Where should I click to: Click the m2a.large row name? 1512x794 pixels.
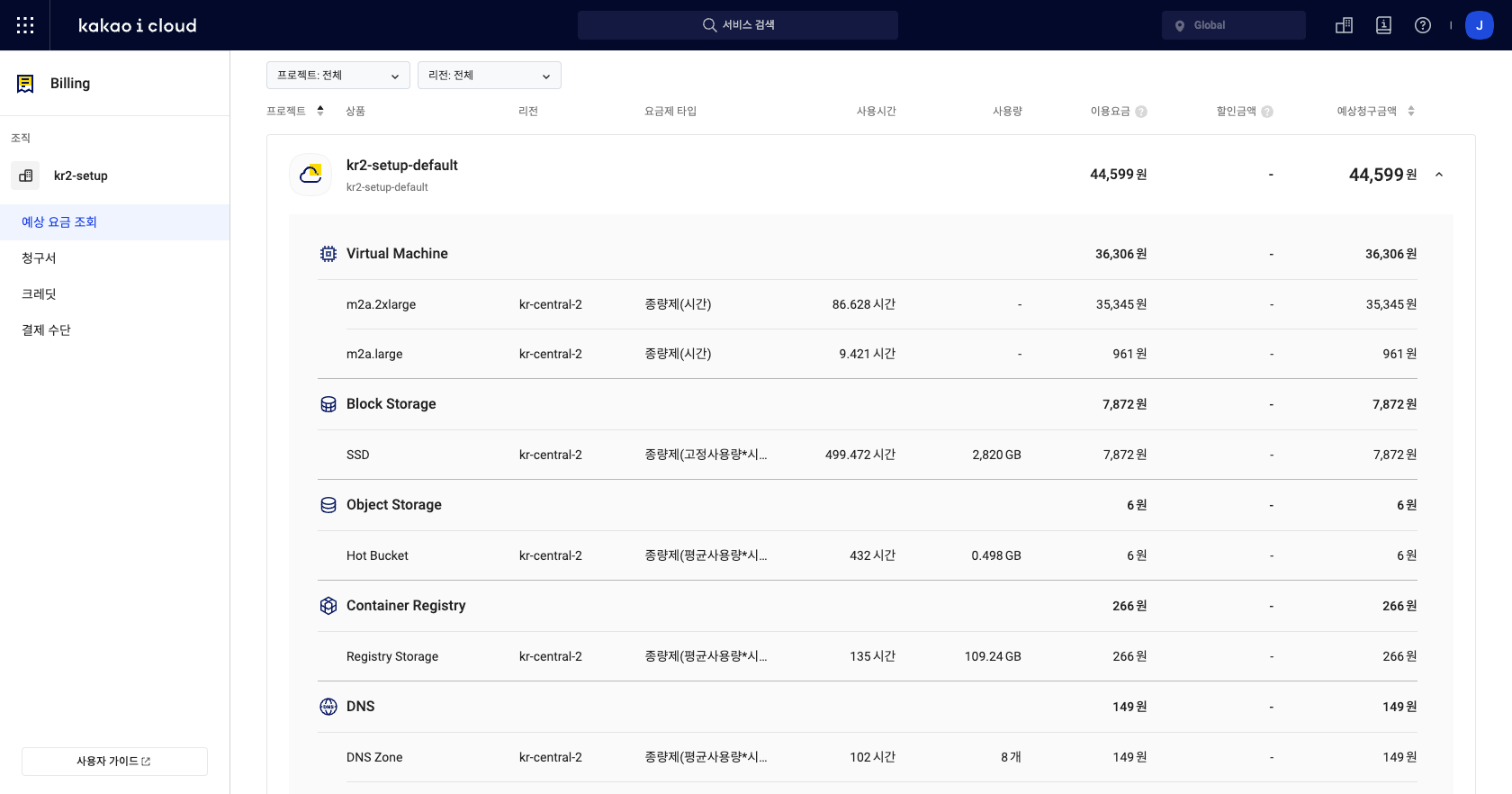374,355
